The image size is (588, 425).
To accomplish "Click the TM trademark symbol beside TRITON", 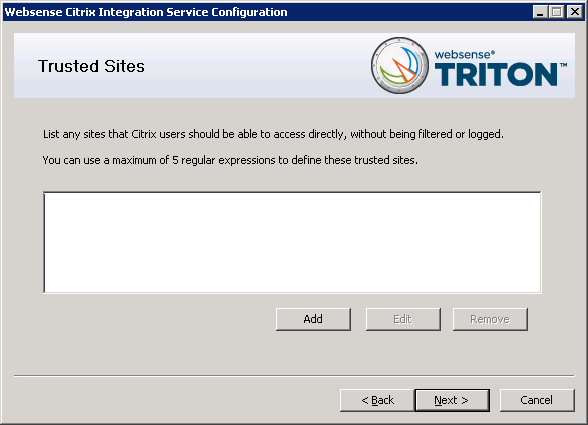I will pyautogui.click(x=564, y=66).
